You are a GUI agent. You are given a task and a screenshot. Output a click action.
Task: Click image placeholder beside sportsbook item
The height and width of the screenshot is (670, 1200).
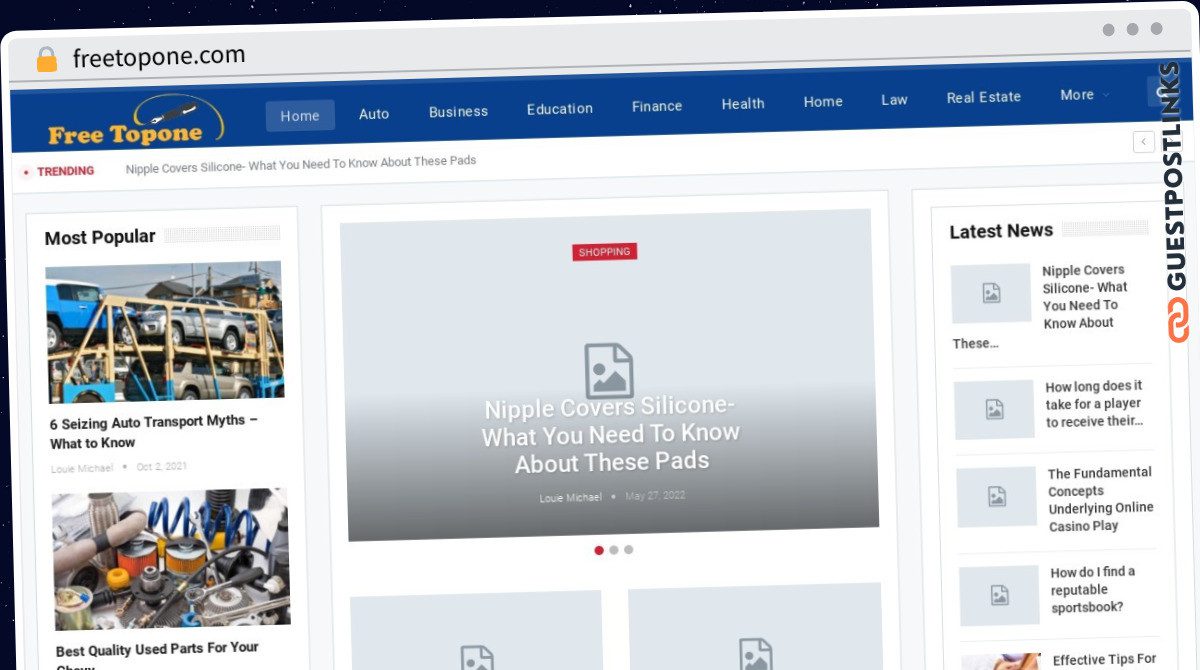click(x=1000, y=596)
